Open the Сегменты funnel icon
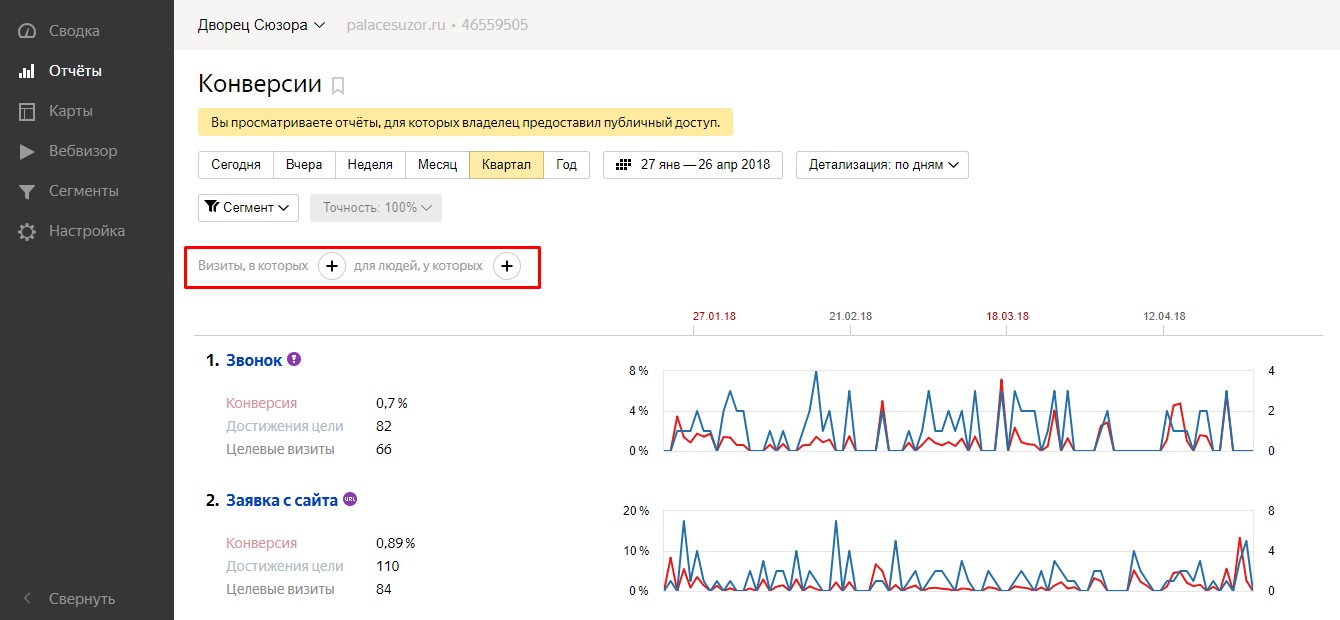1340x620 pixels. point(27,191)
